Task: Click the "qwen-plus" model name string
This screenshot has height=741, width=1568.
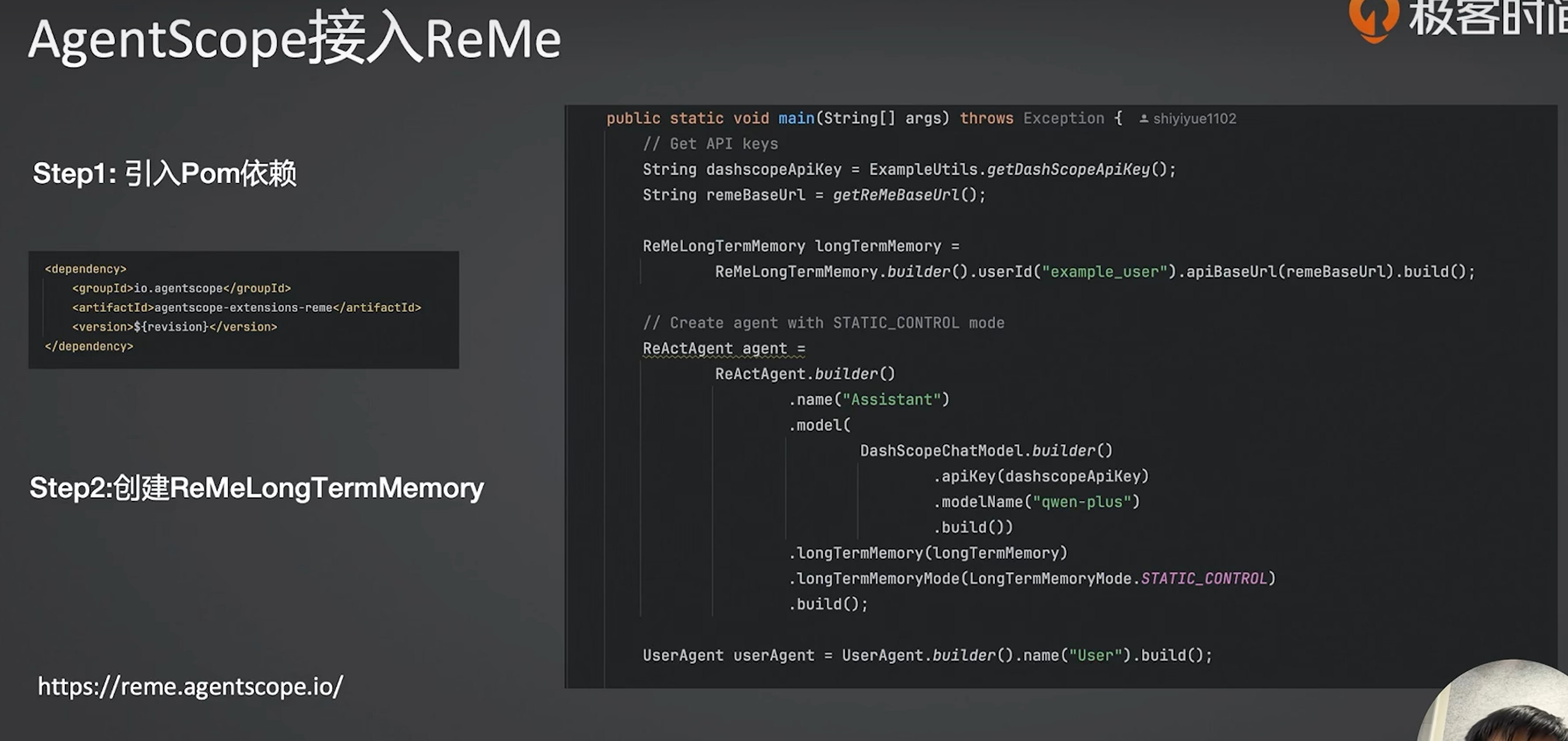Action: pyautogui.click(x=1082, y=502)
